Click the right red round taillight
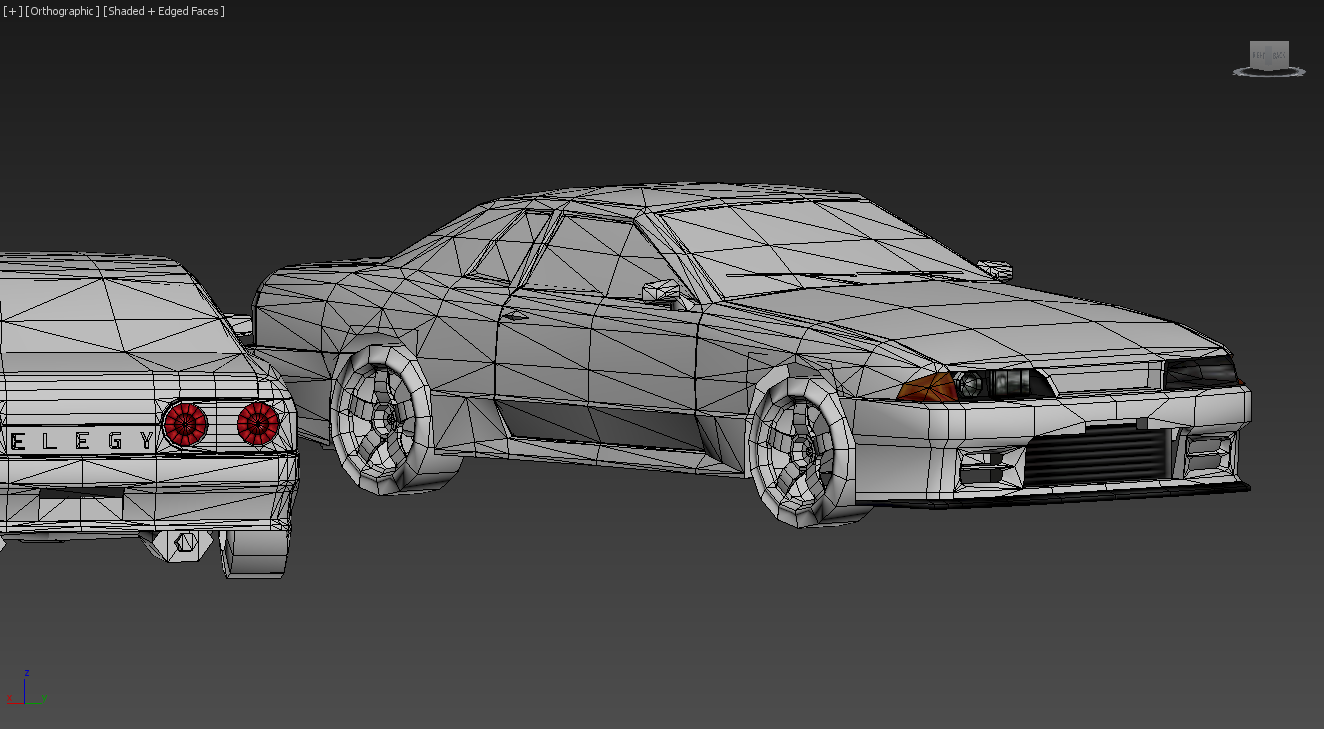Viewport: 1324px width, 729px height. click(258, 423)
